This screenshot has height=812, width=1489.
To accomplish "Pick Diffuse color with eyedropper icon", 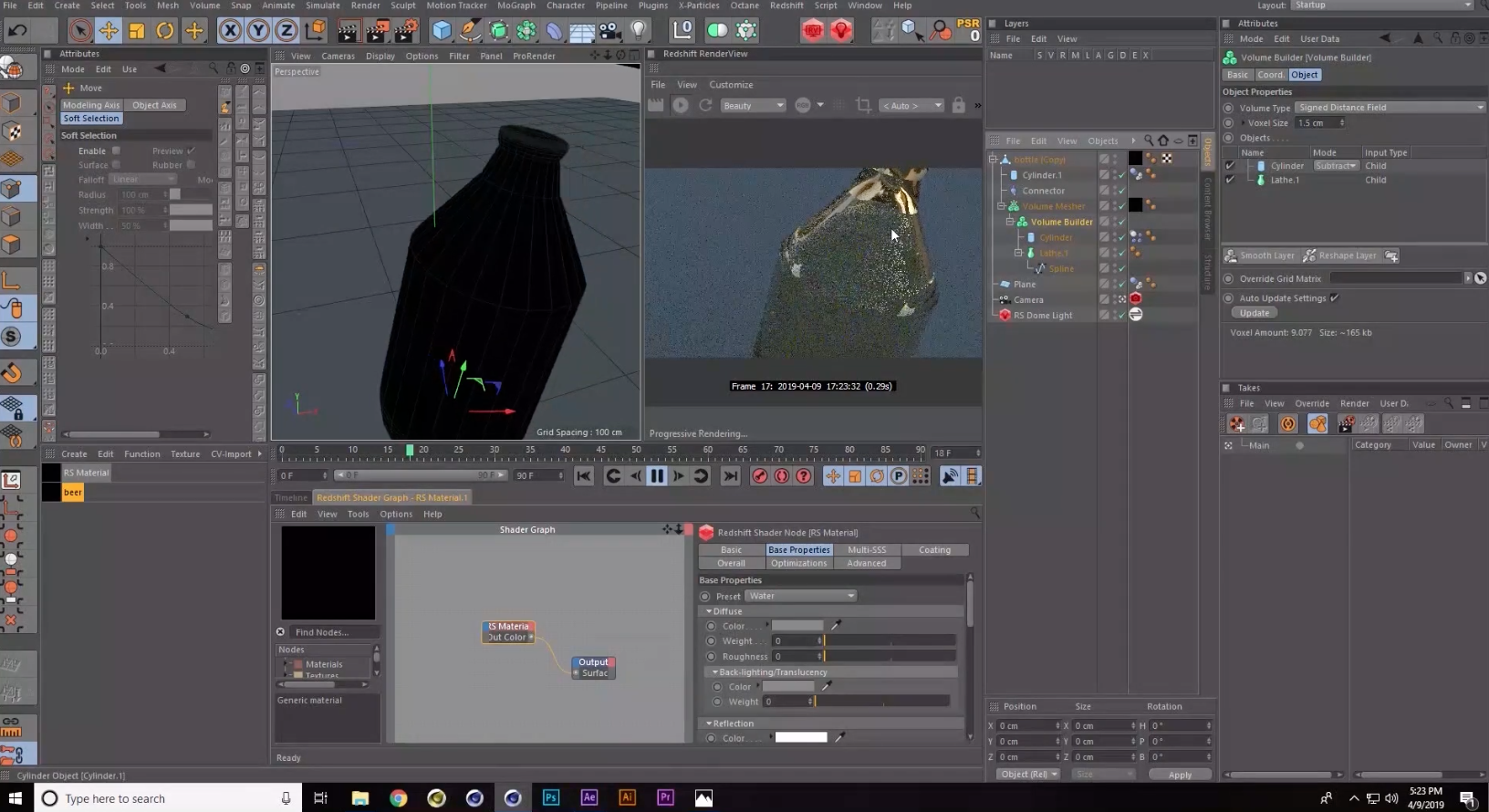I will point(836,626).
